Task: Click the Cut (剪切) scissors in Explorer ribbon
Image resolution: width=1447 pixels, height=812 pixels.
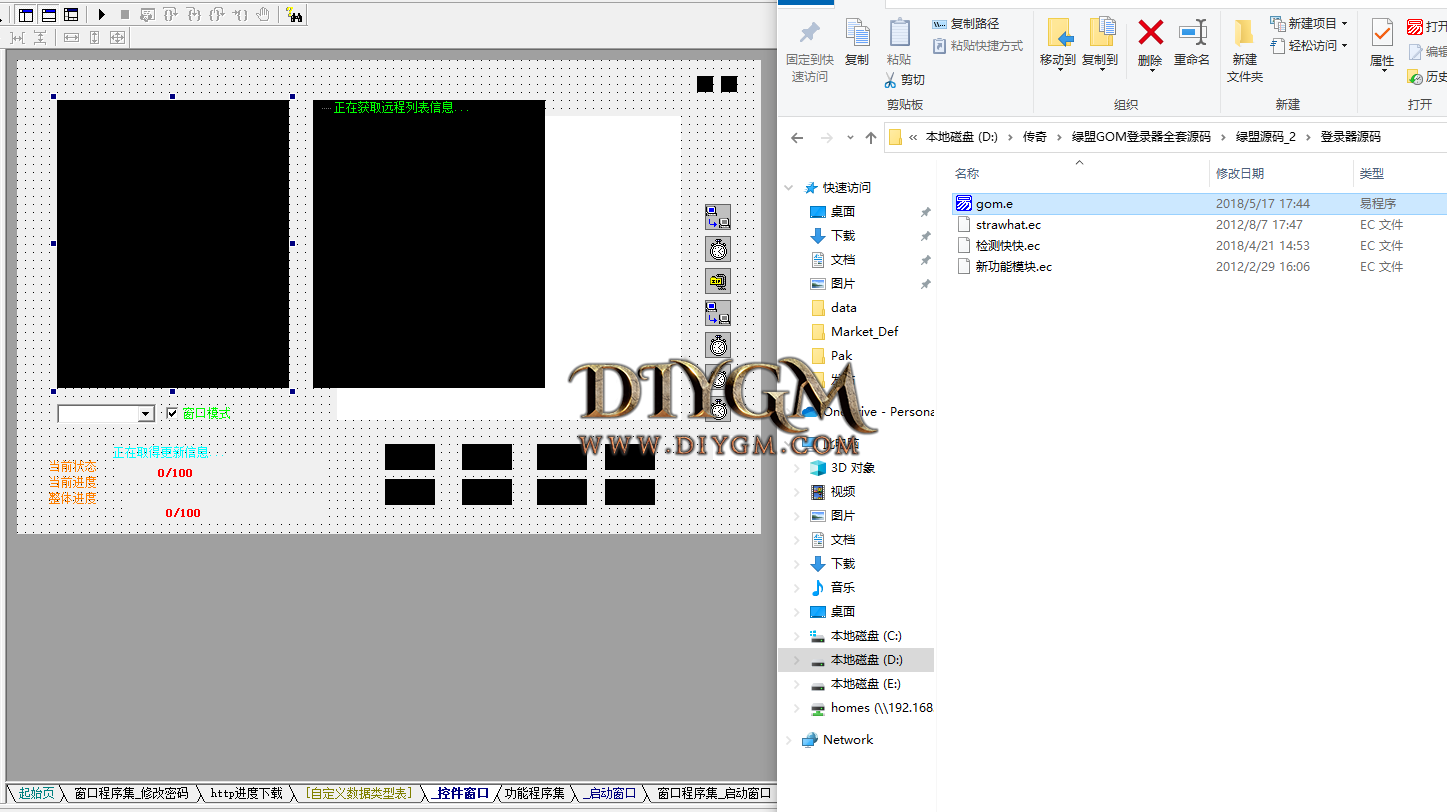Action: 891,79
